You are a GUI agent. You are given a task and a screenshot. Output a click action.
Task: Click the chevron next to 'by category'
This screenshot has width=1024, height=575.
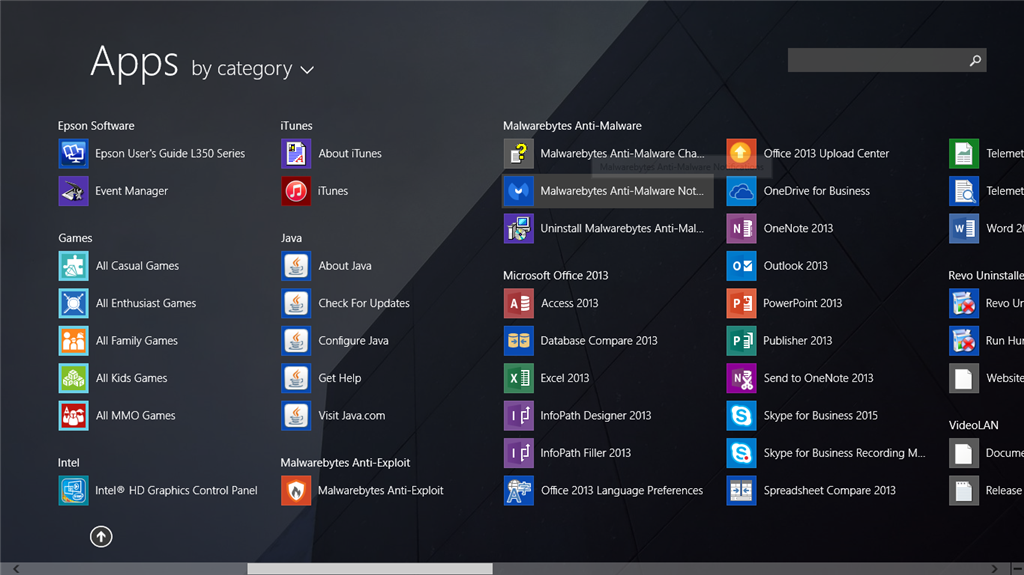pyautogui.click(x=307, y=70)
